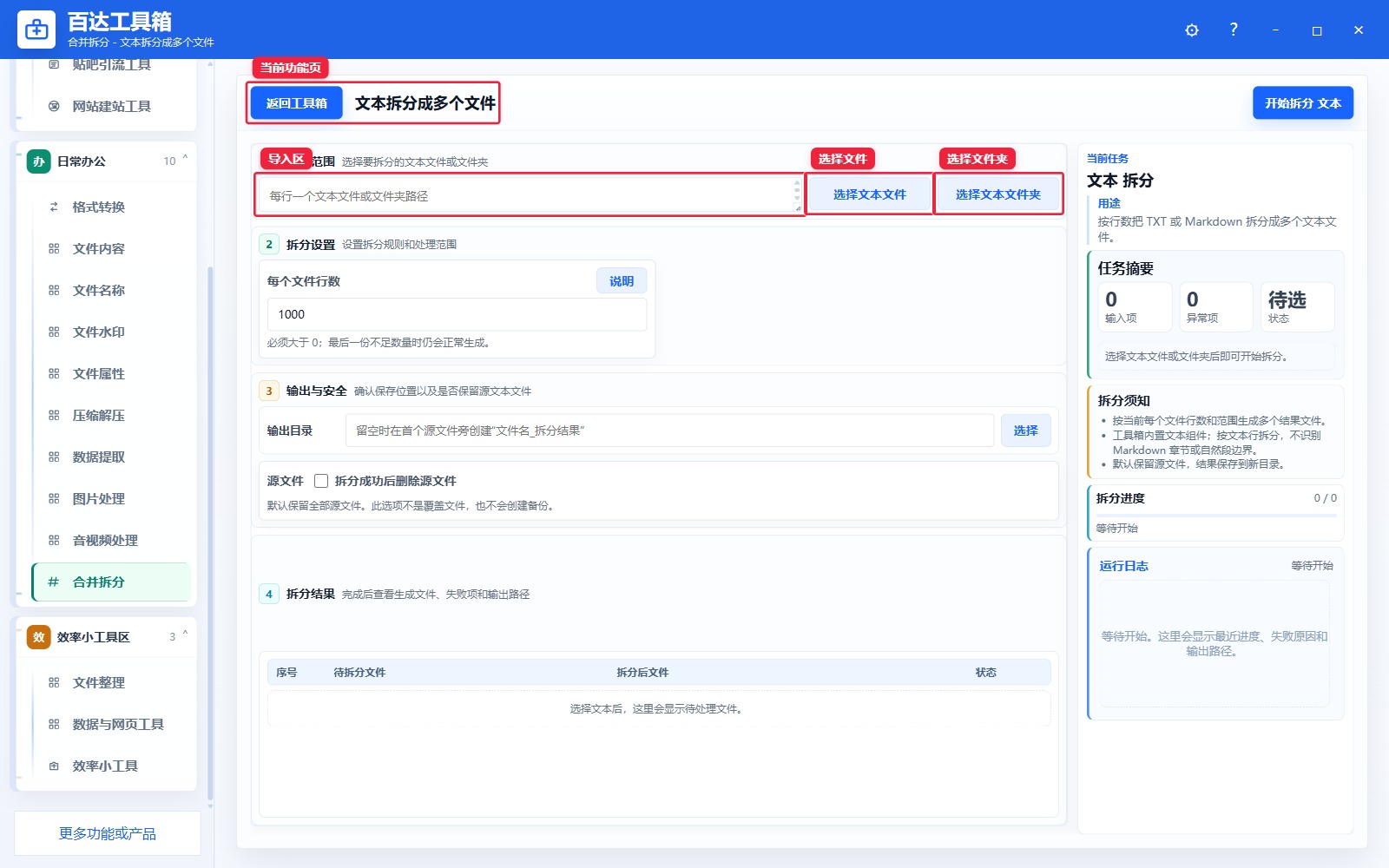1389x868 pixels.
Task: Click the 网站建站工具 sidebar icon
Action: (x=54, y=106)
